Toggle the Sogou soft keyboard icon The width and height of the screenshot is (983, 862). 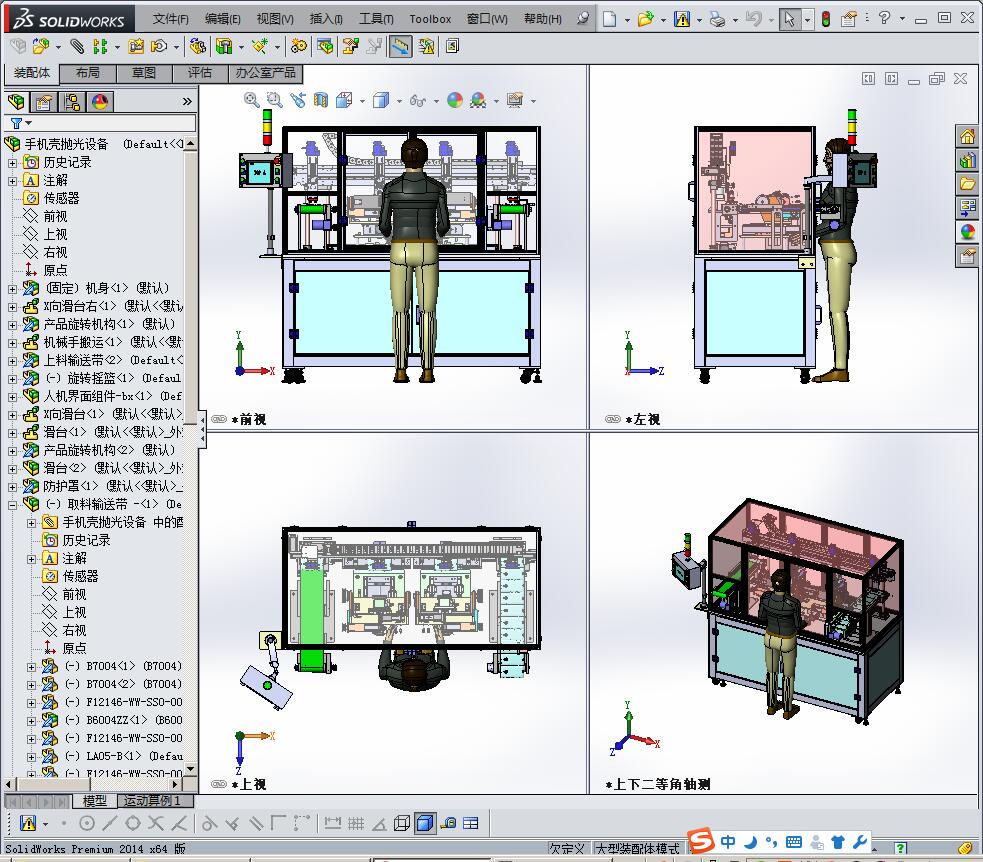tap(794, 841)
